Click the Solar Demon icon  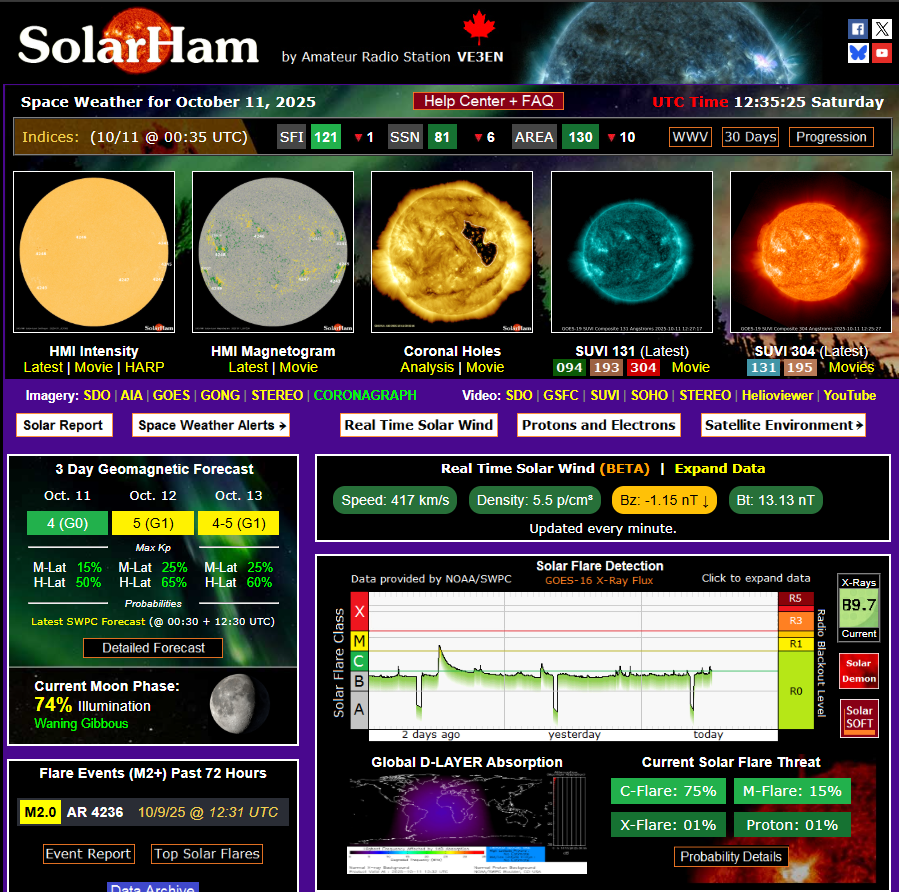click(858, 671)
